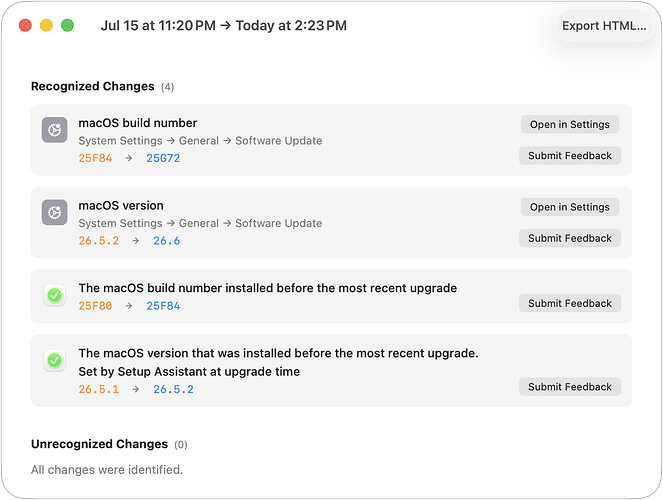Click the macOS build number title
Image resolution: width=663 pixels, height=500 pixels.
click(138, 123)
